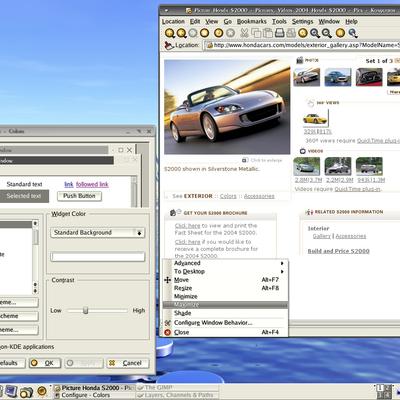
Task: Click the color scheme list scrollbar
Action: (x=35, y=257)
